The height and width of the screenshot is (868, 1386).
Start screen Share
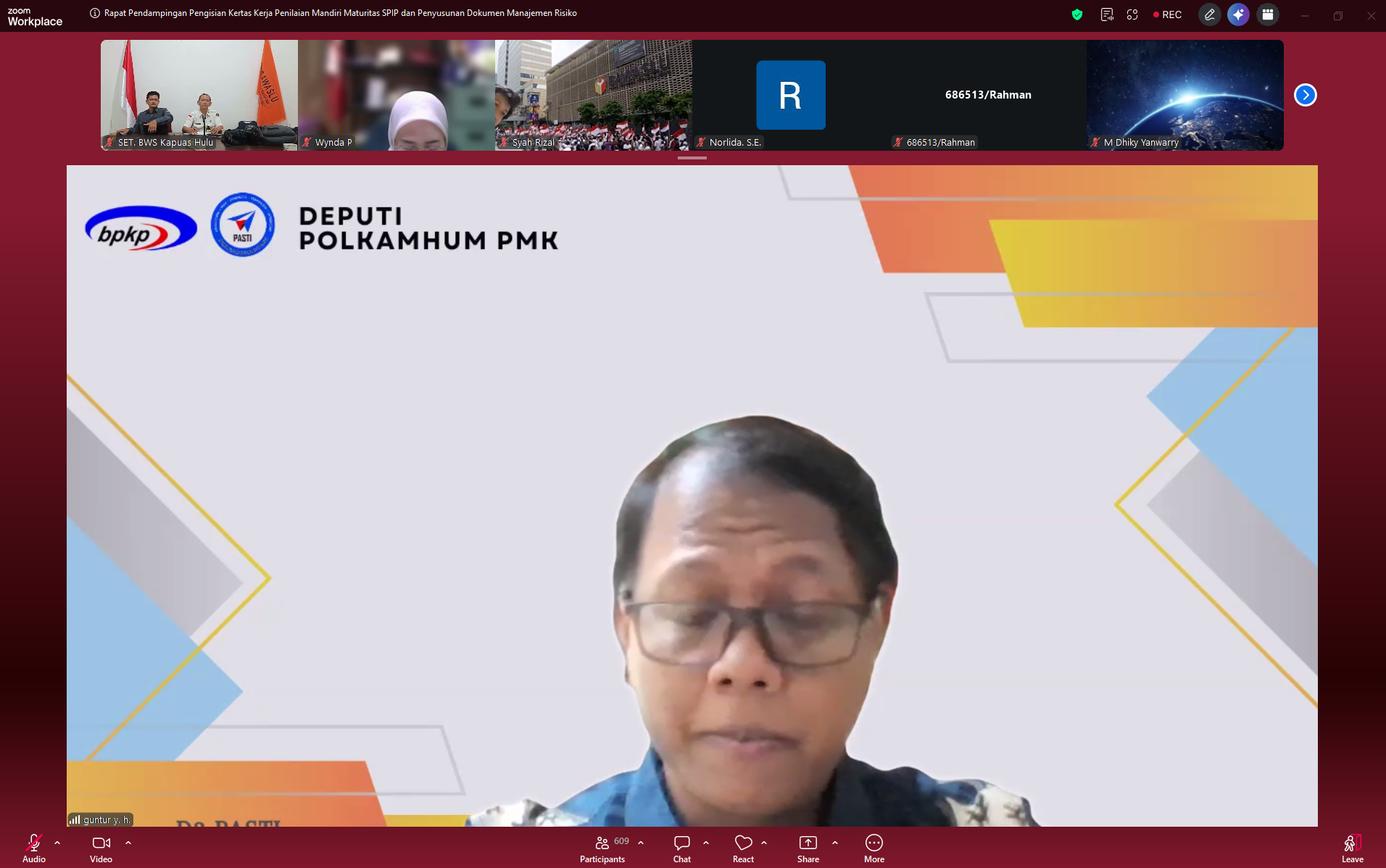808,848
